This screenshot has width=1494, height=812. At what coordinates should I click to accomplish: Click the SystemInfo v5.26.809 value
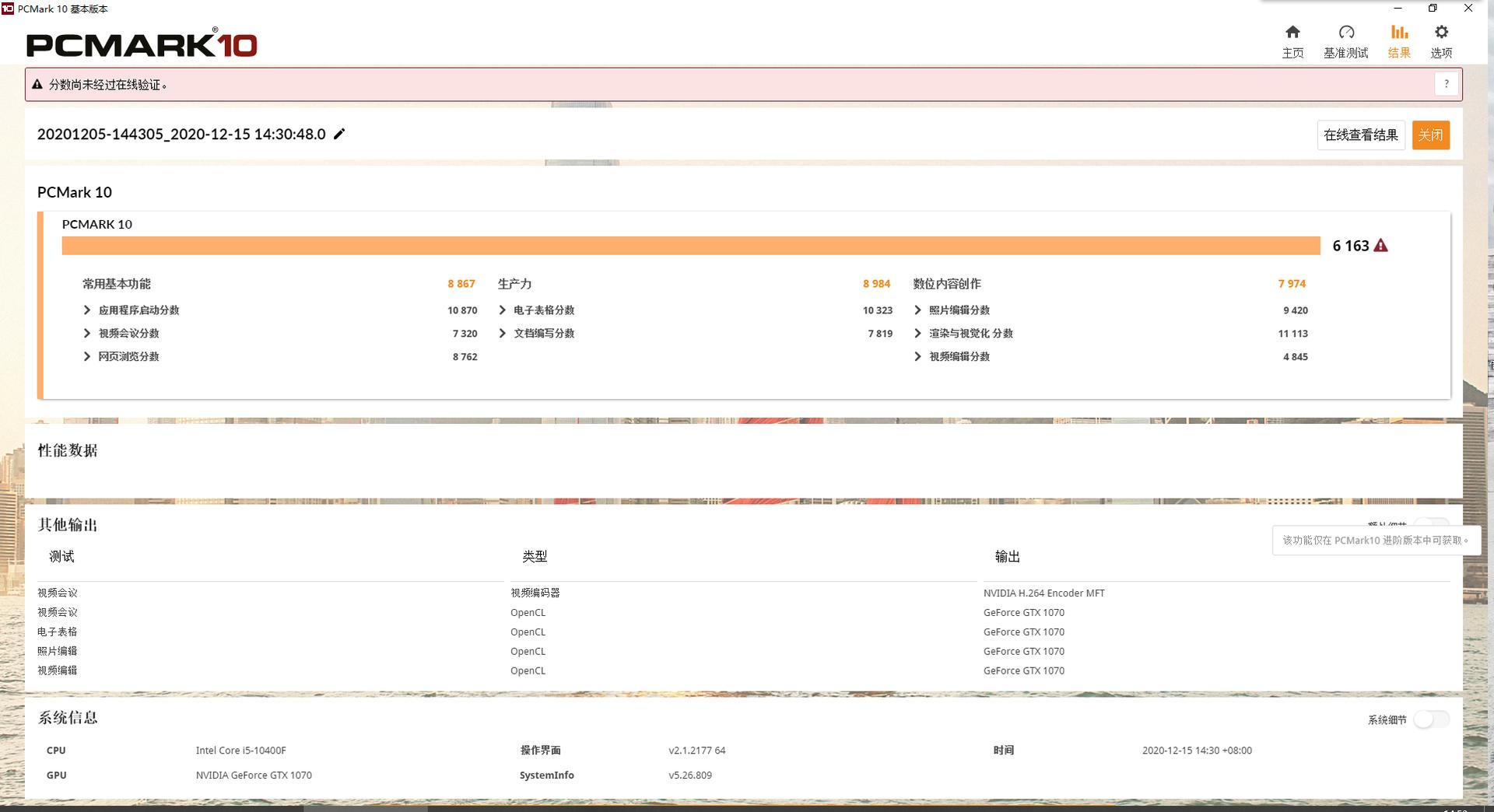coord(690,775)
